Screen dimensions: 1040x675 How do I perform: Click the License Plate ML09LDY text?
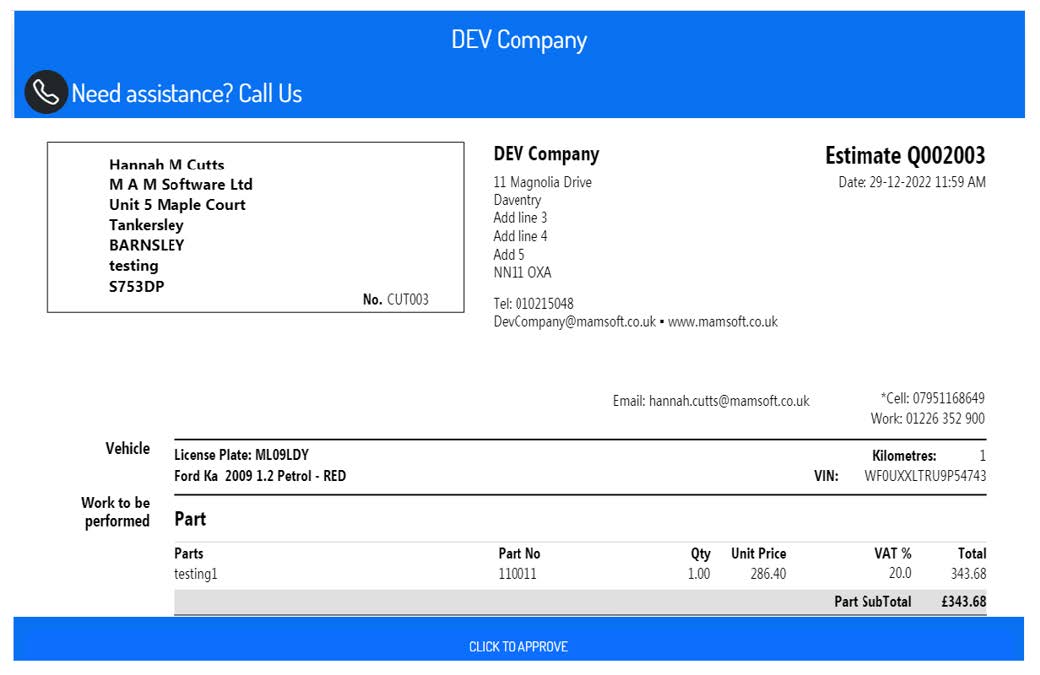[x=241, y=455]
